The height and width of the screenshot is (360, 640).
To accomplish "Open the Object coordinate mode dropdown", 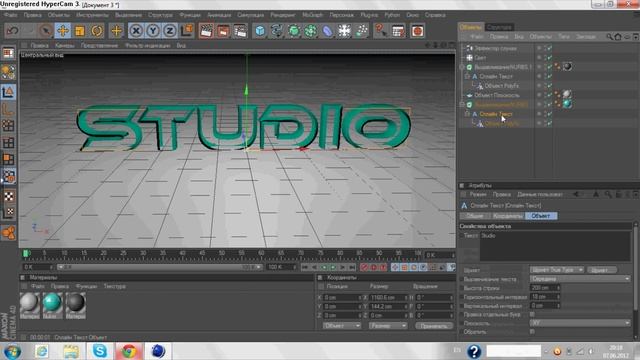I will [x=342, y=326].
